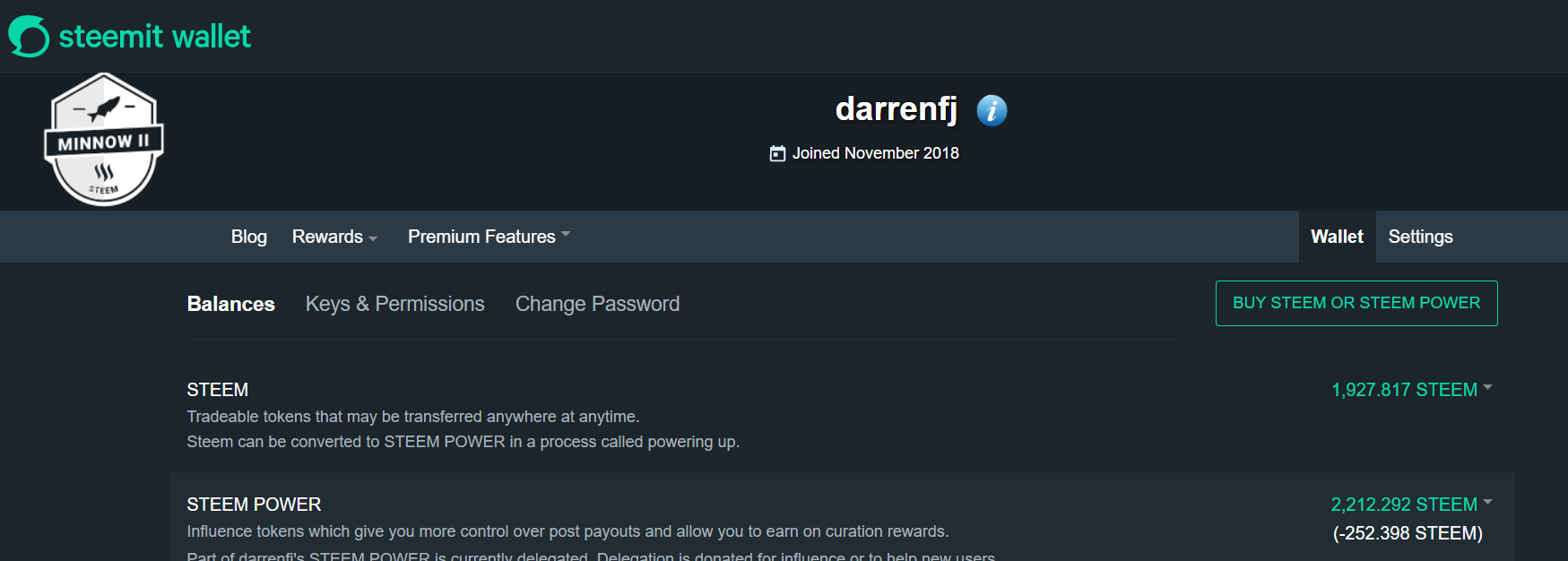
Task: Open the Settings tab
Action: 1420,237
